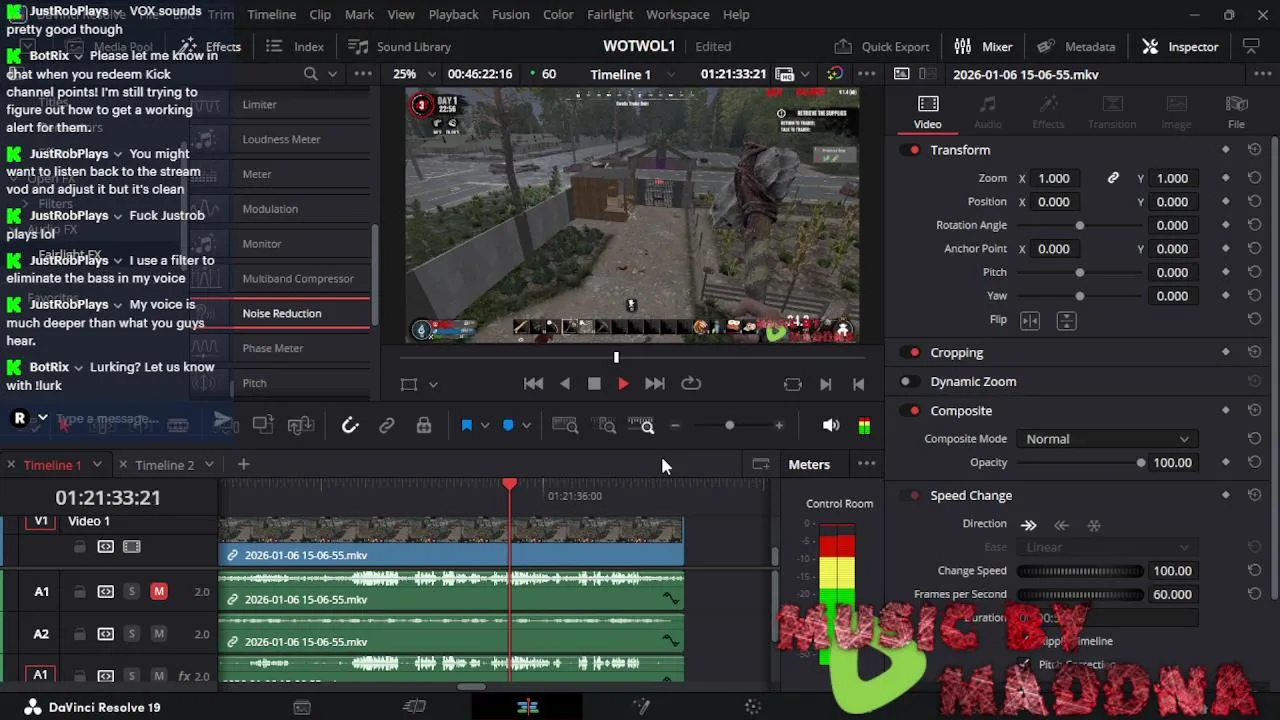Mute monitoring with the speaker icon
The width and height of the screenshot is (1280, 720).
[x=831, y=426]
